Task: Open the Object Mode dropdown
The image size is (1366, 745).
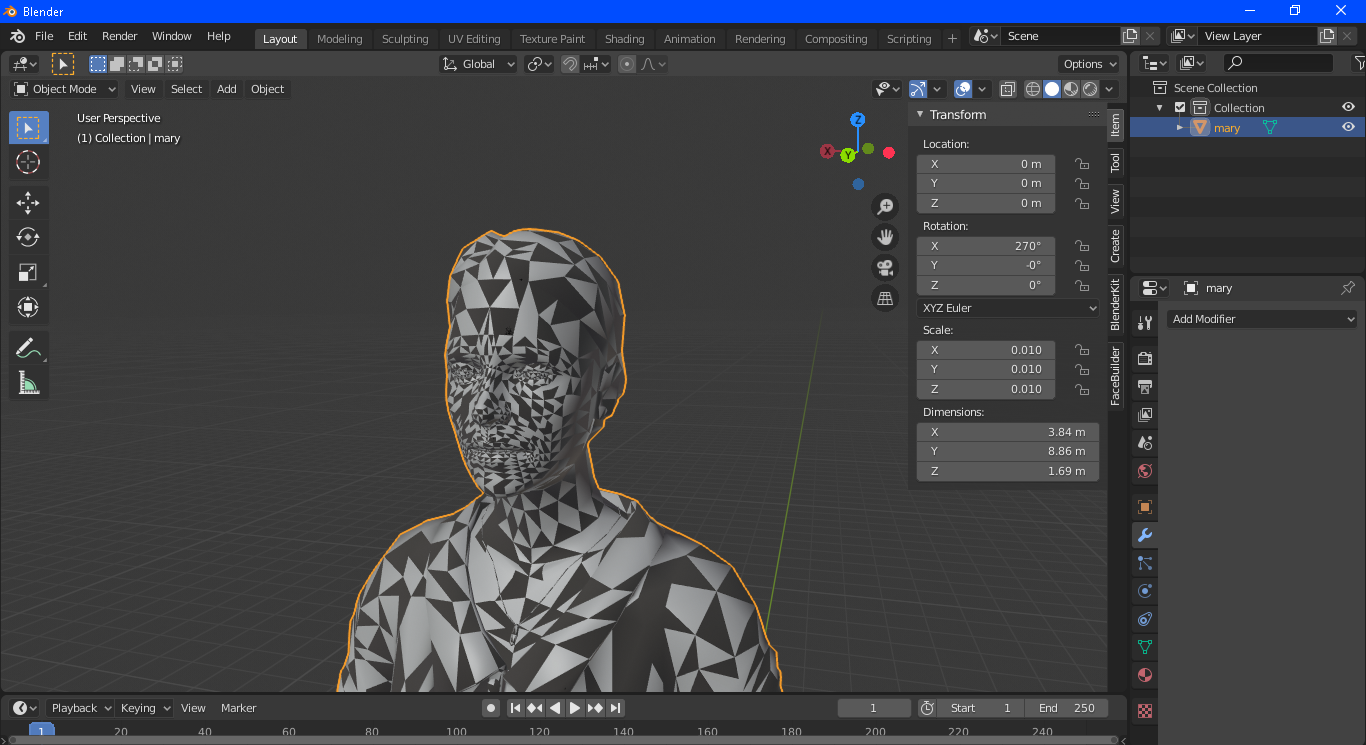Action: click(x=65, y=89)
